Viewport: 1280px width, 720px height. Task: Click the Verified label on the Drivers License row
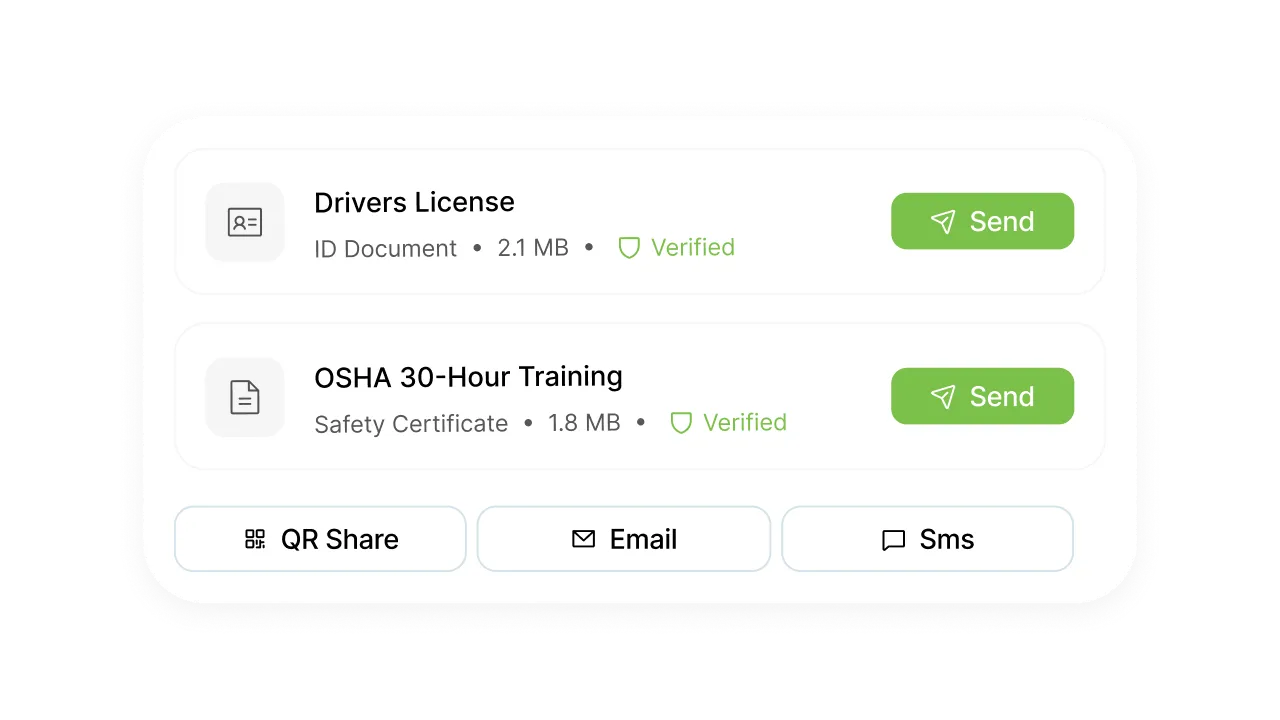(693, 247)
